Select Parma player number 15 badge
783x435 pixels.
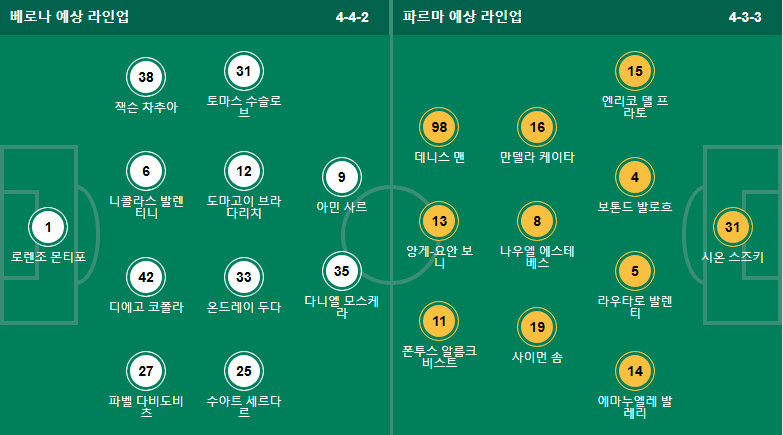pos(635,71)
